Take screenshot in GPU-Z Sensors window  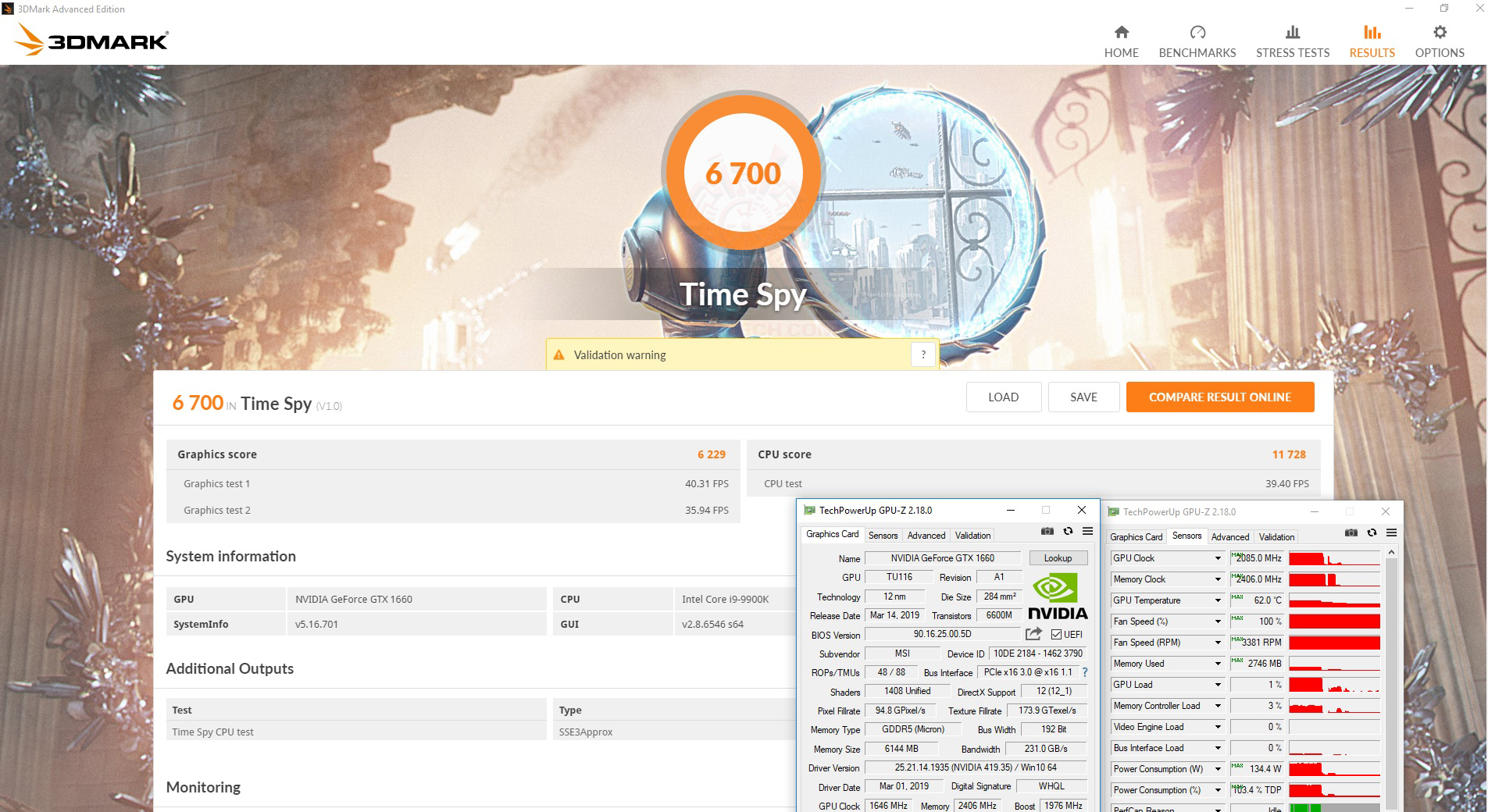coord(1351,533)
